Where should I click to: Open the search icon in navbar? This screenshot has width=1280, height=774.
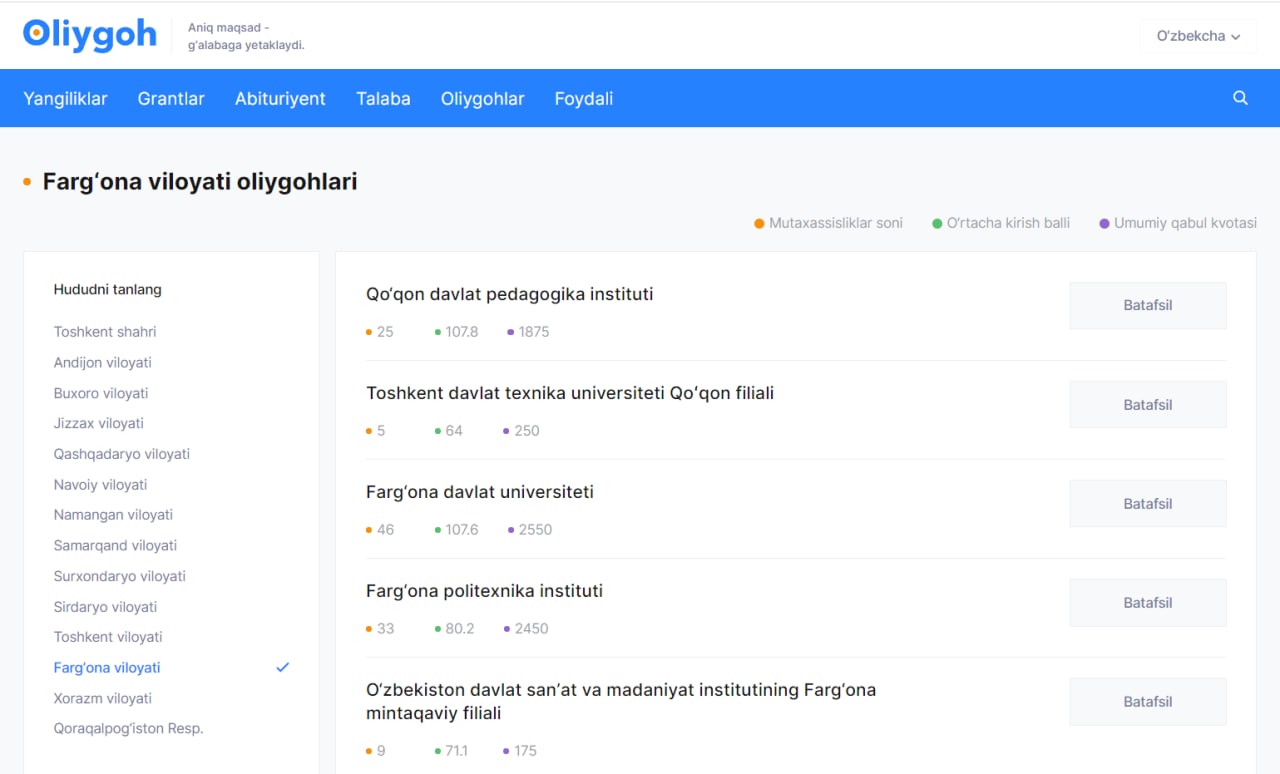1240,98
